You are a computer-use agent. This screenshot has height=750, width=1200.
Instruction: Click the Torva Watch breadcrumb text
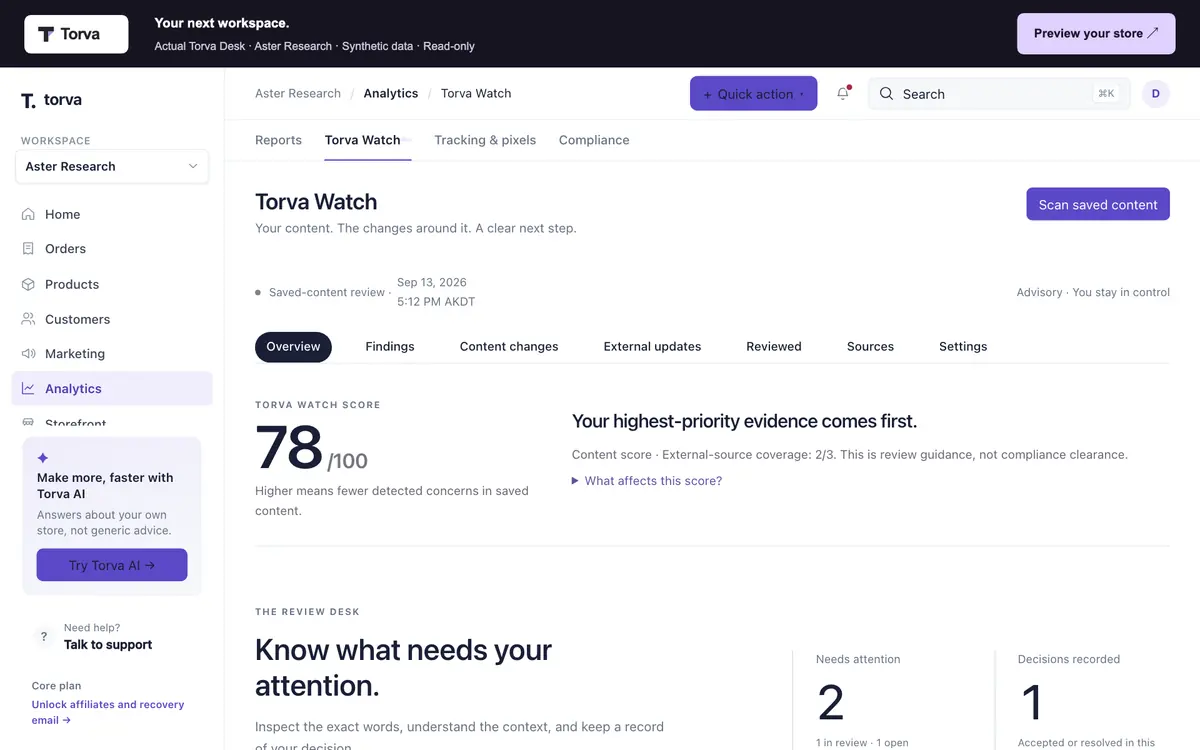(x=476, y=93)
